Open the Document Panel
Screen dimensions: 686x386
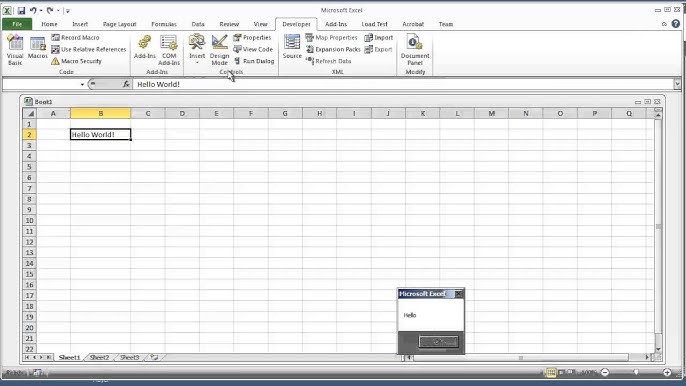[x=415, y=50]
